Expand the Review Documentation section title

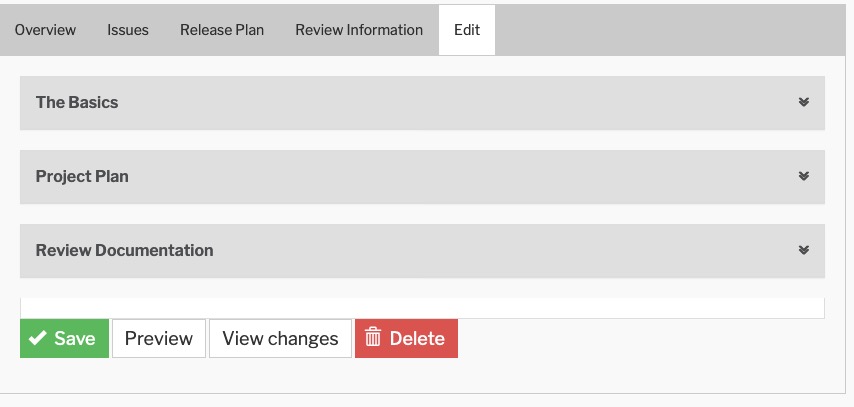click(124, 250)
